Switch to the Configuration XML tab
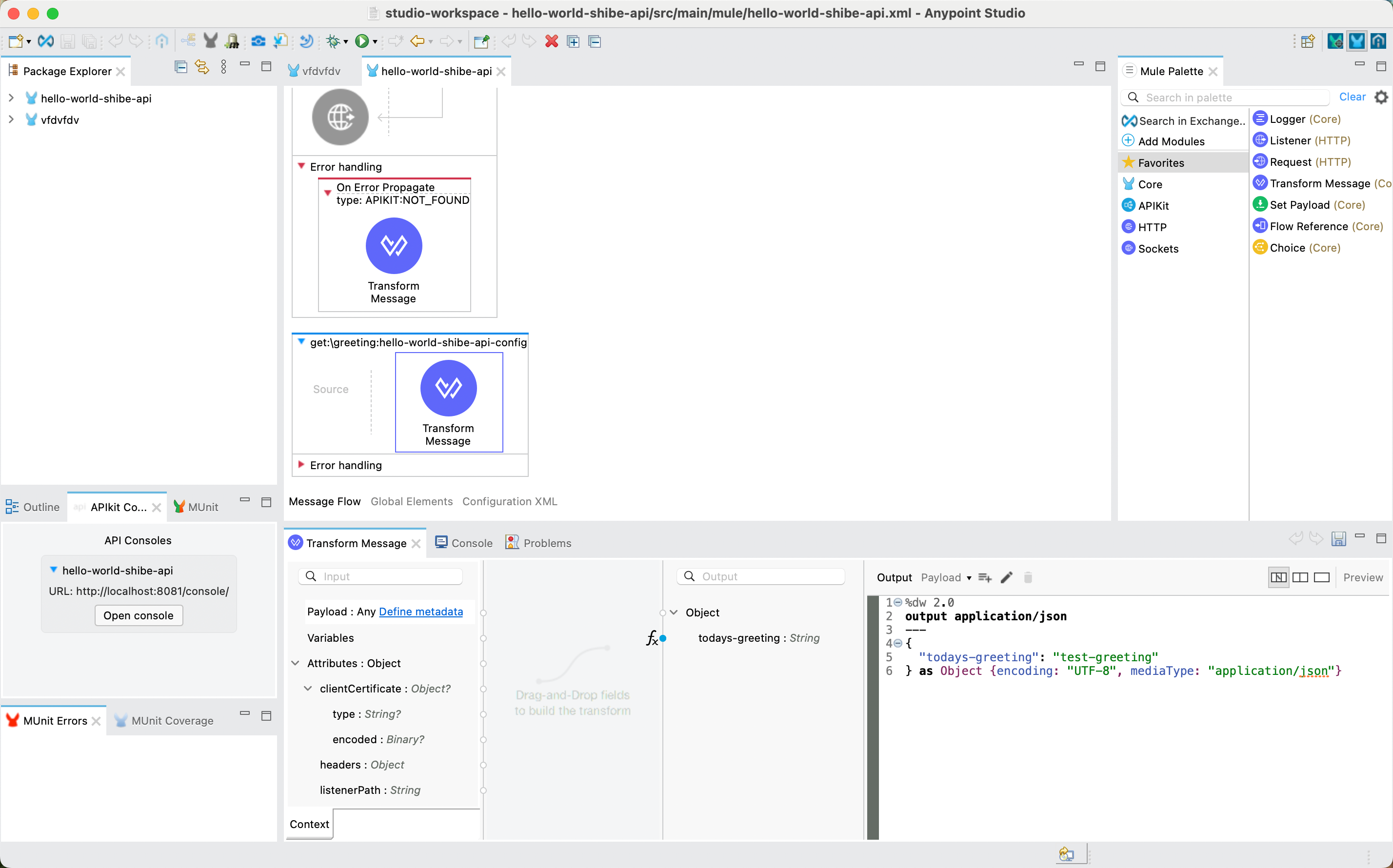Image resolution: width=1393 pixels, height=868 pixels. (509, 501)
